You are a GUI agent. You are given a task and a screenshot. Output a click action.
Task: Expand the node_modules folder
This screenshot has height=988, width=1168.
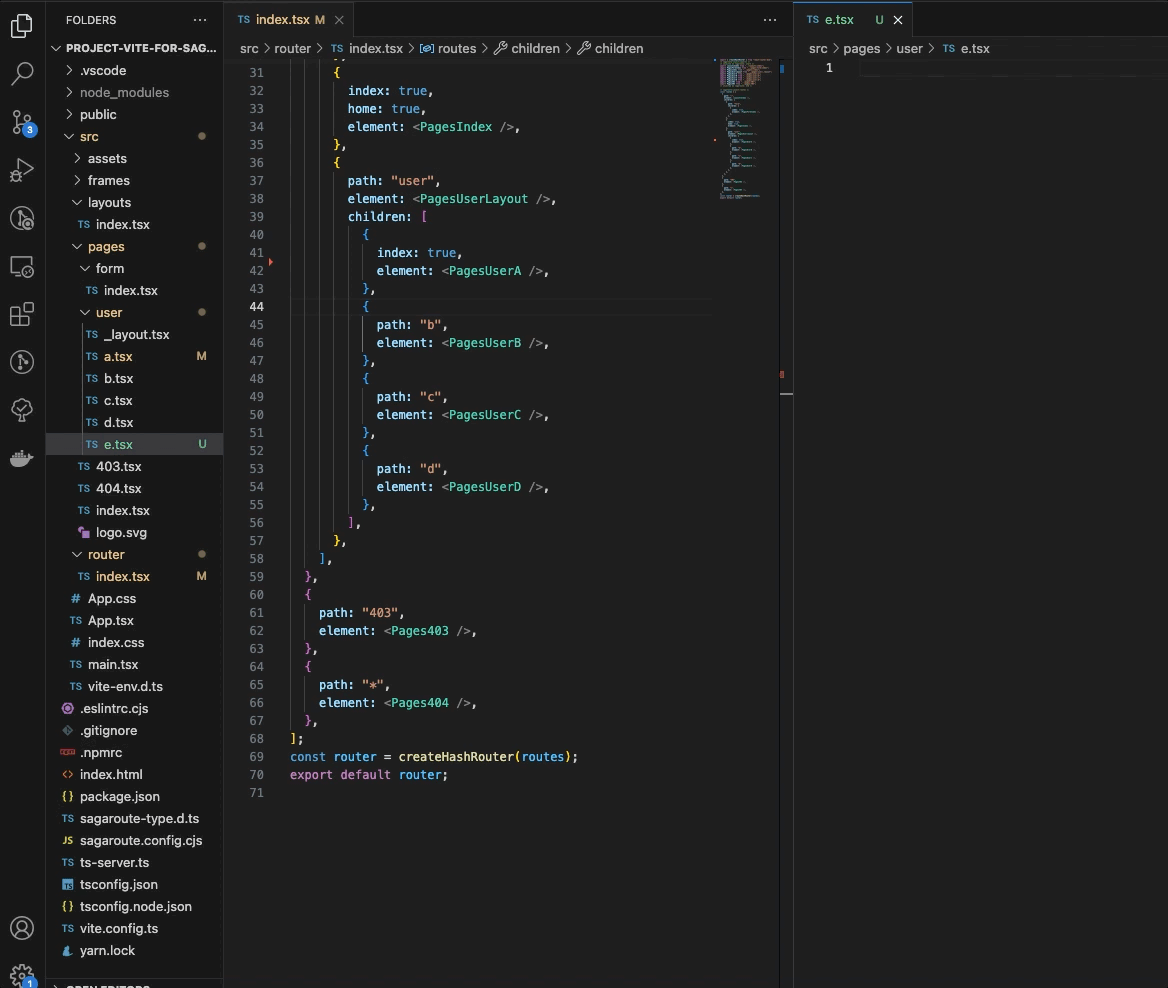click(x=134, y=92)
